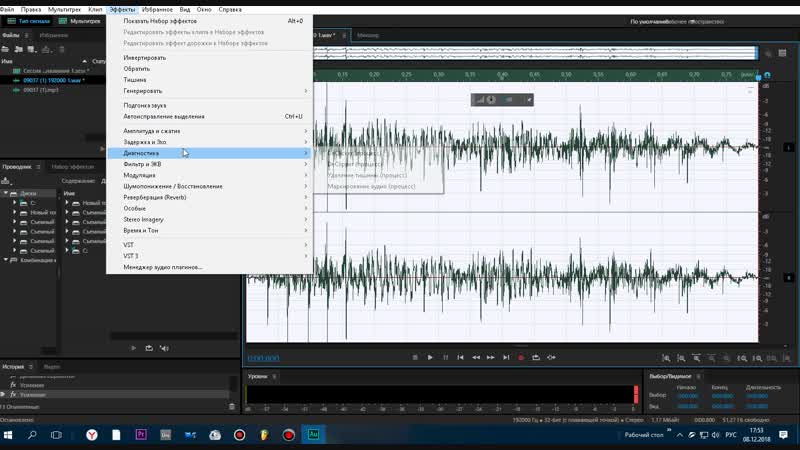800x450 pixels.
Task: Click the magnifier icon right of the overview waveform
Action: pyautogui.click(x=768, y=53)
